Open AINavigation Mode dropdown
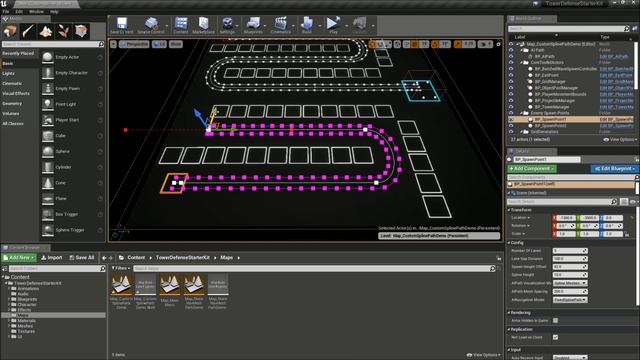The width and height of the screenshot is (640, 360). [570, 300]
